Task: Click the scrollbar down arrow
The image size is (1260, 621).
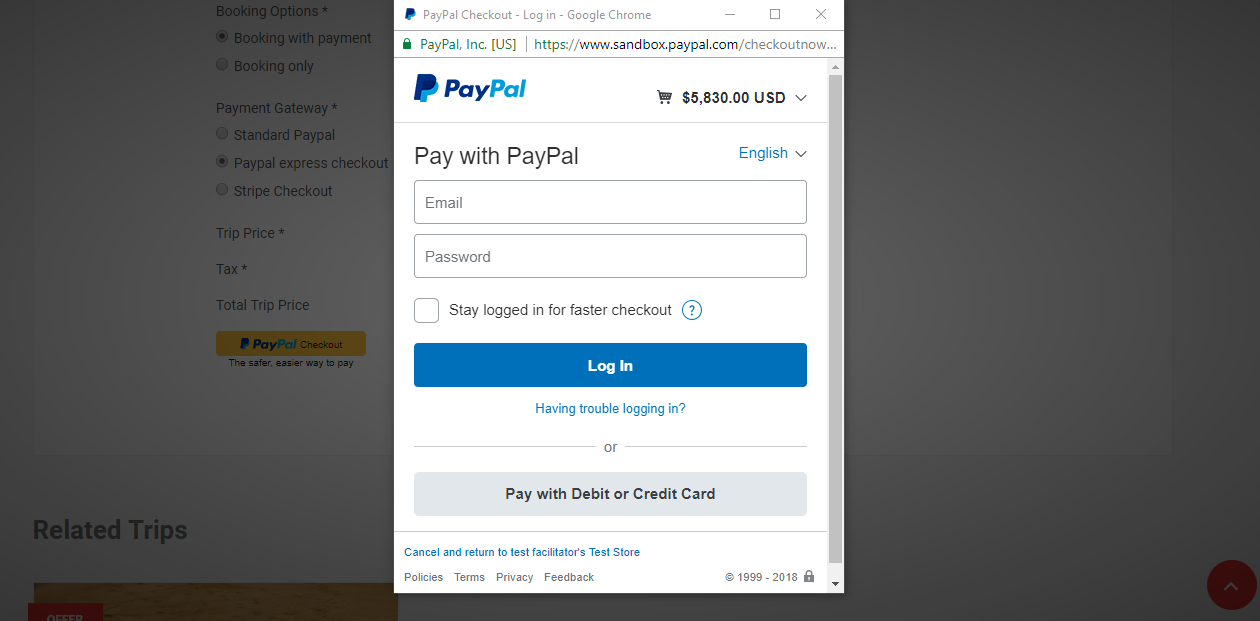Action: [836, 583]
